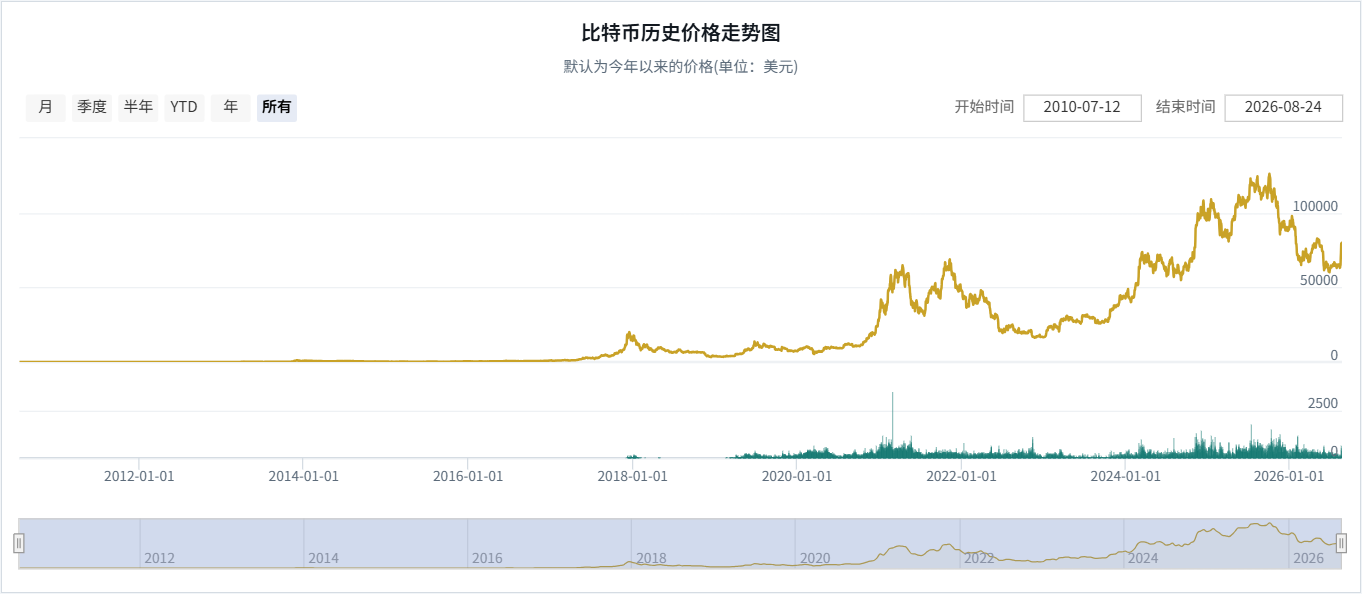
Task: Click the 2020-01-01 x-axis label
Action: point(797,476)
